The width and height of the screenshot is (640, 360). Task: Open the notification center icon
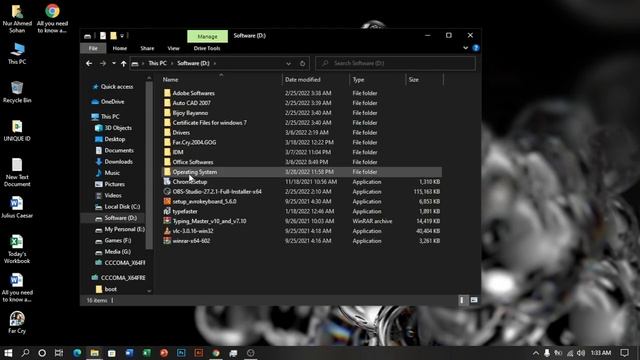point(624,353)
